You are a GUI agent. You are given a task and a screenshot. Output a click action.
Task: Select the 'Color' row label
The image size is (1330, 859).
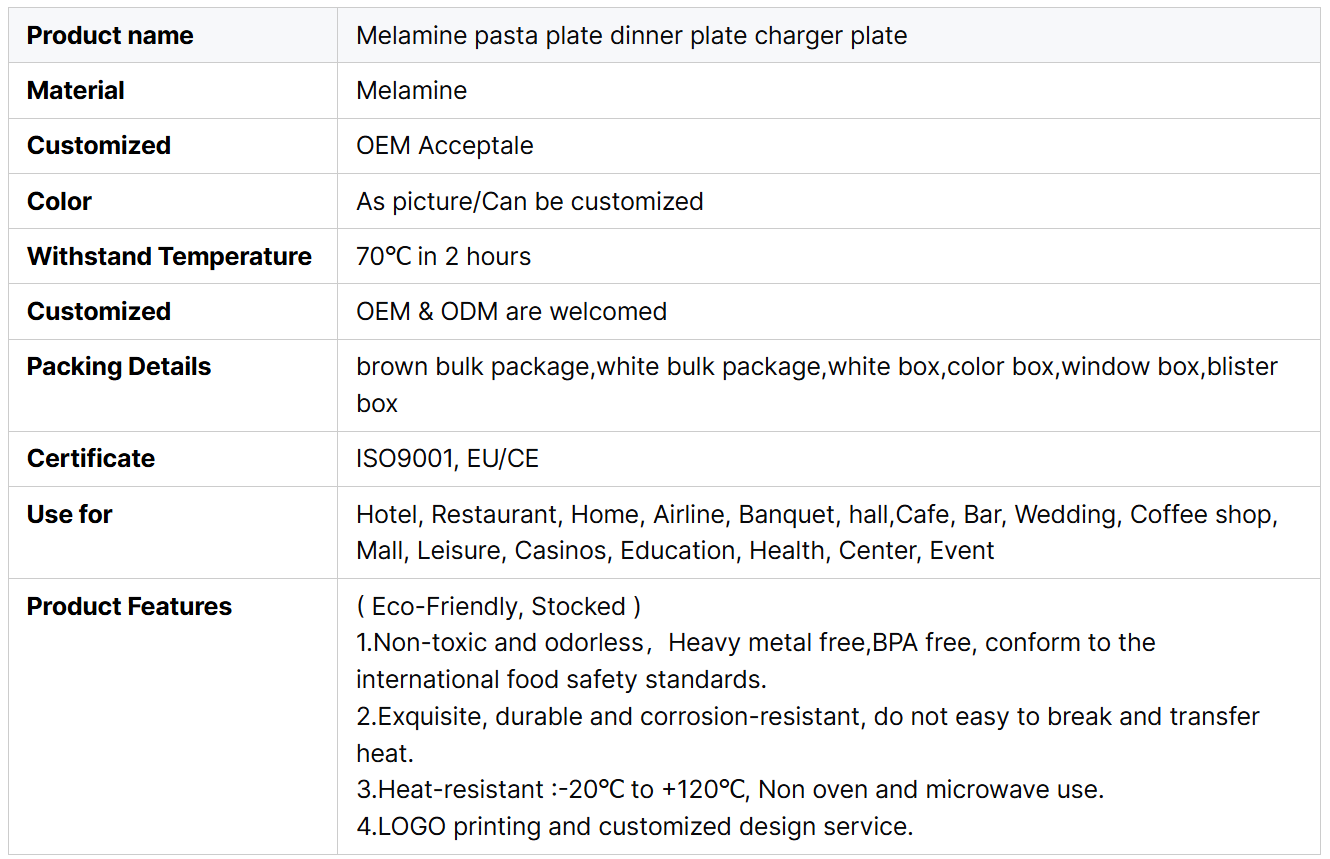click(59, 201)
